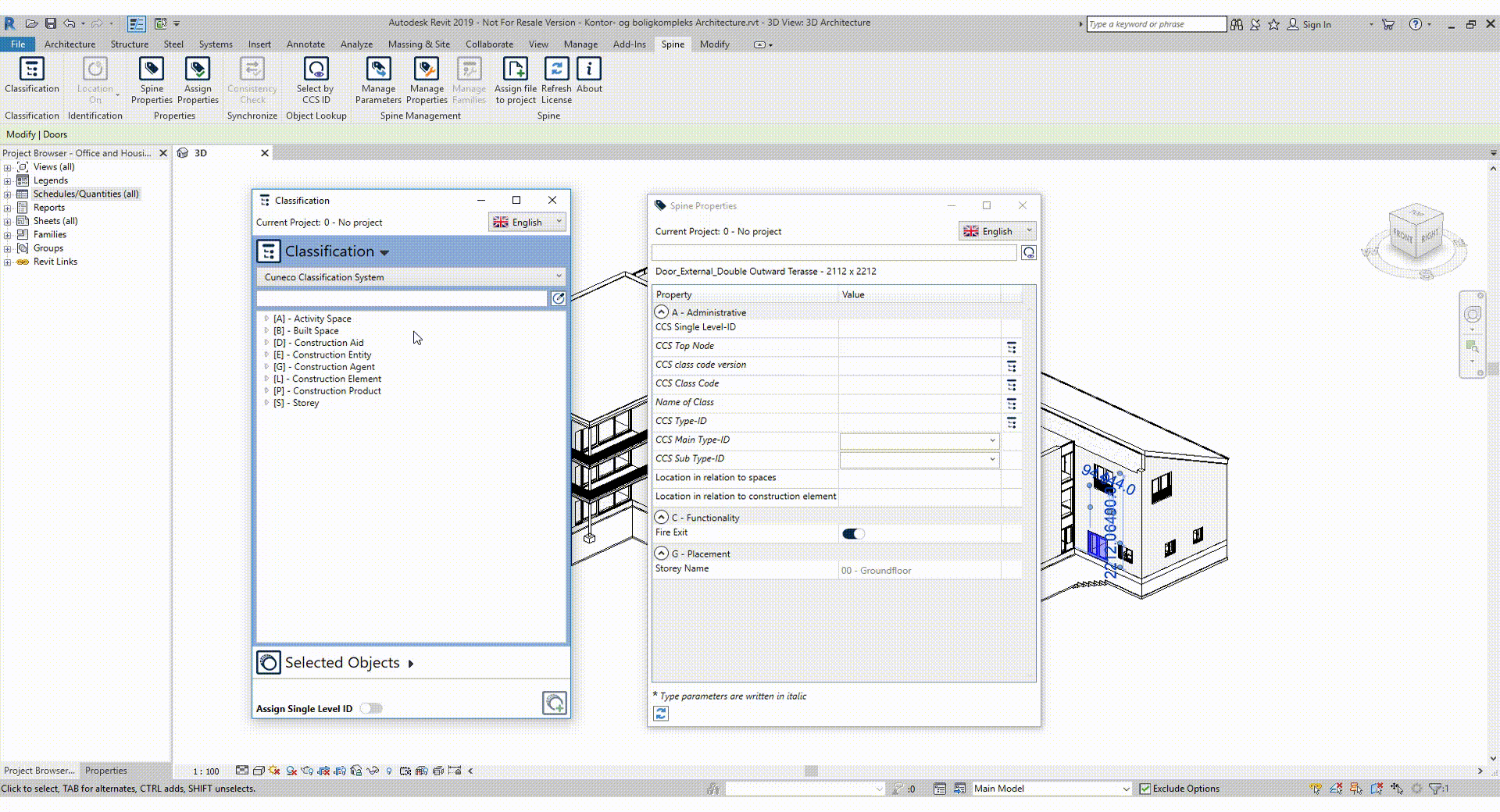The image size is (1500, 812).
Task: Expand [A] - Activity Space node
Action: (266, 319)
